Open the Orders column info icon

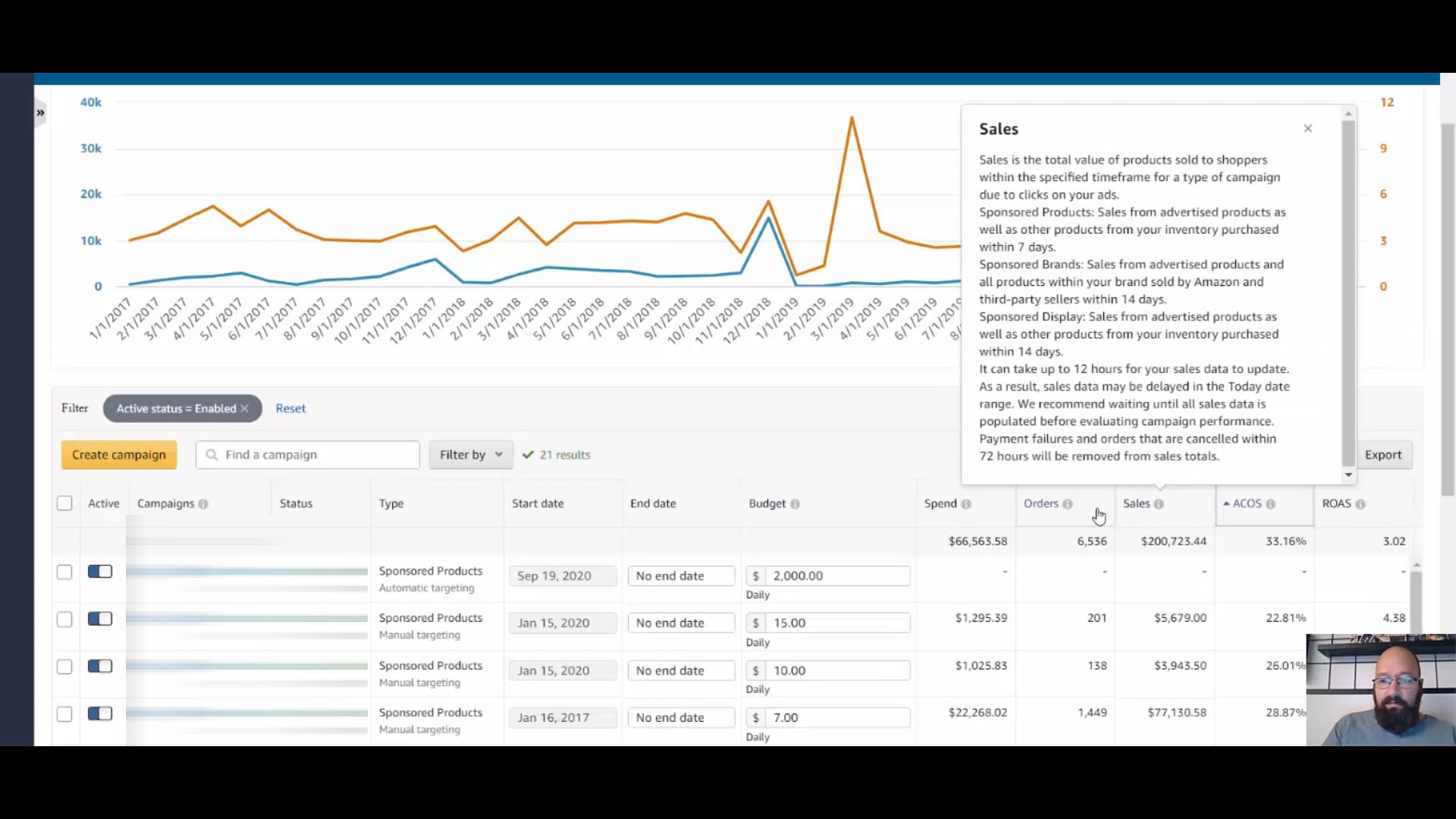click(x=1068, y=504)
